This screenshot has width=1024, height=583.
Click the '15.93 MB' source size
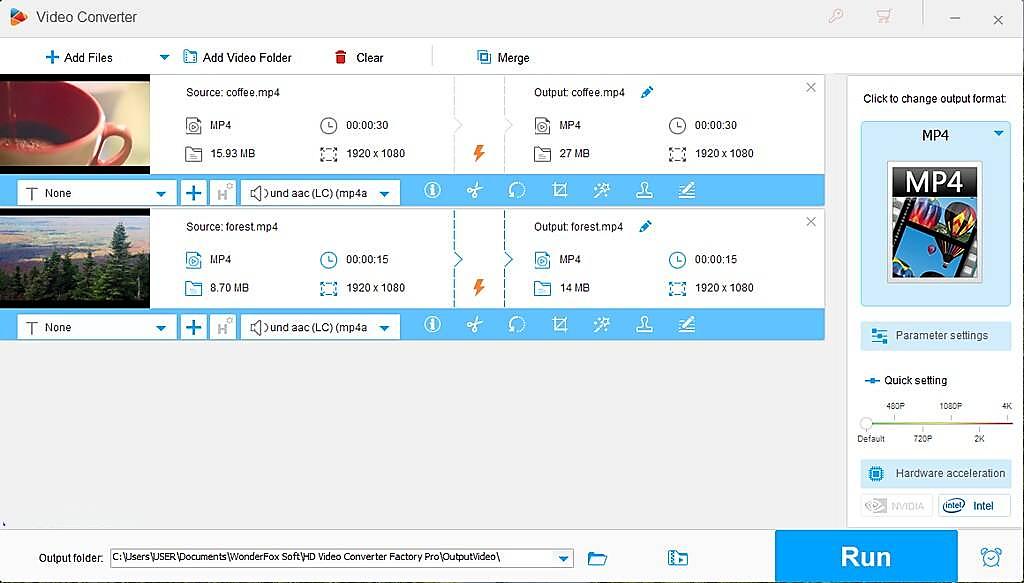(x=232, y=153)
